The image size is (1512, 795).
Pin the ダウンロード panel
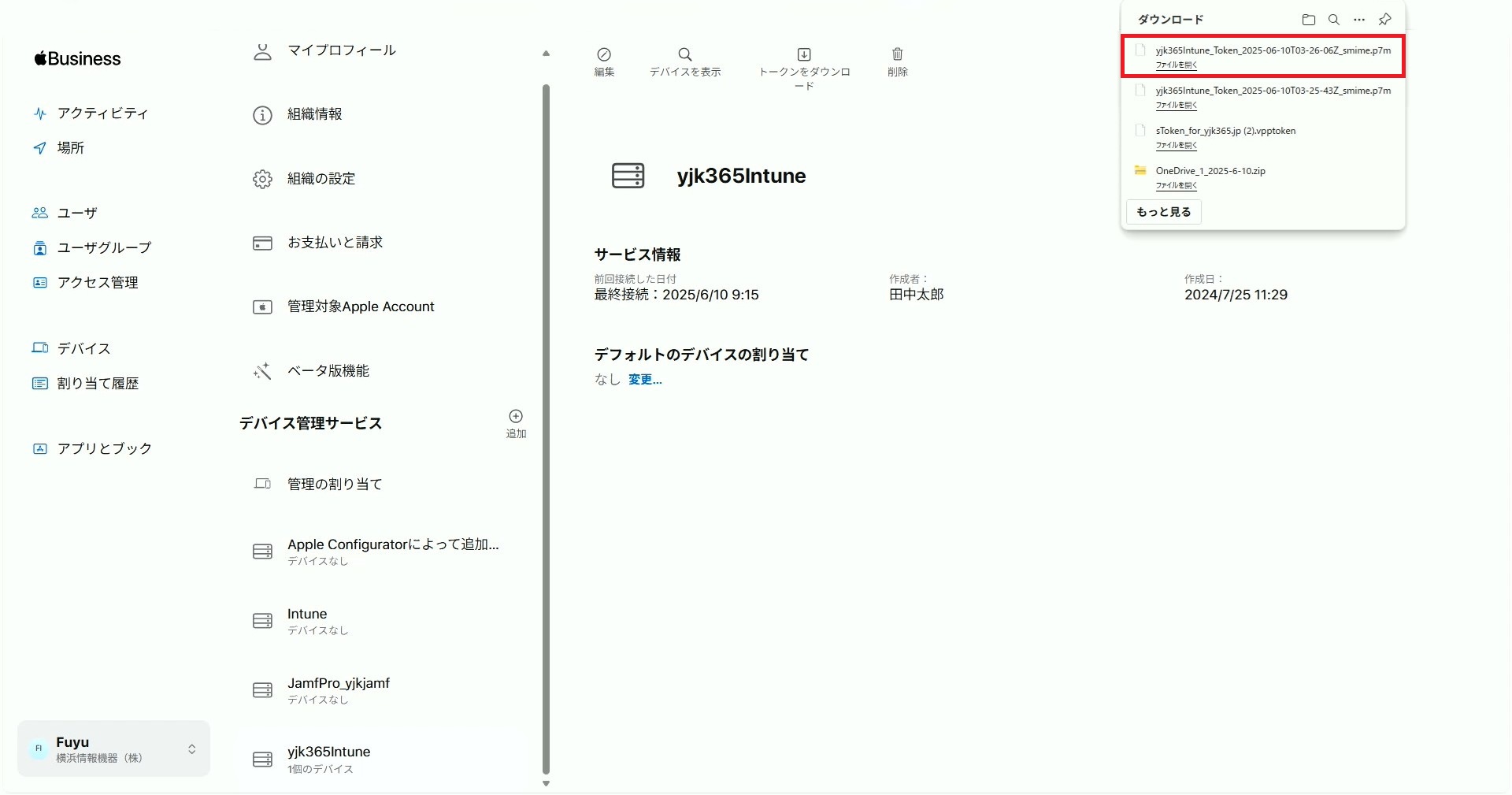[x=1385, y=20]
